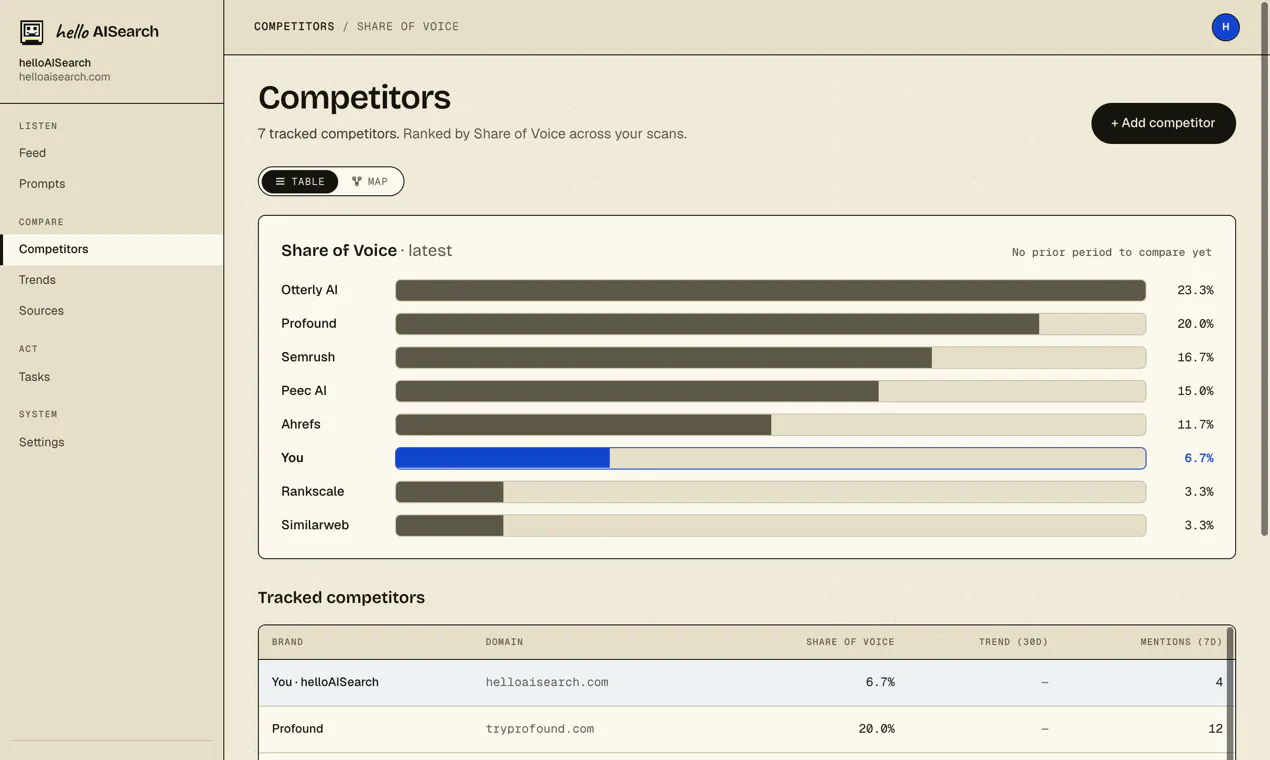This screenshot has width=1270, height=760.
Task: Click the 23.3% value for Otterly AI
Action: tap(1195, 290)
